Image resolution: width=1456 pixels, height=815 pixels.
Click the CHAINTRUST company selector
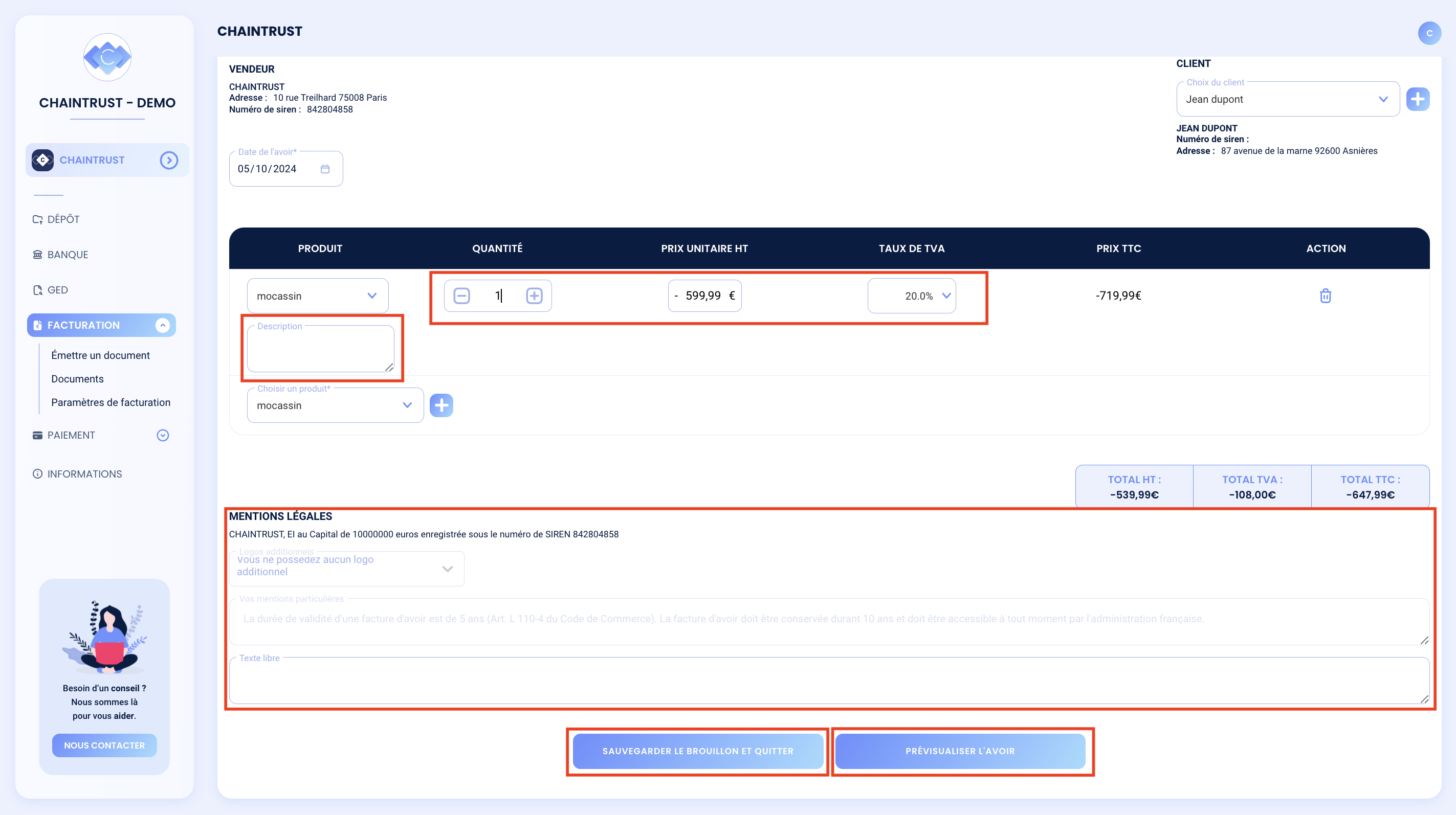(x=107, y=160)
